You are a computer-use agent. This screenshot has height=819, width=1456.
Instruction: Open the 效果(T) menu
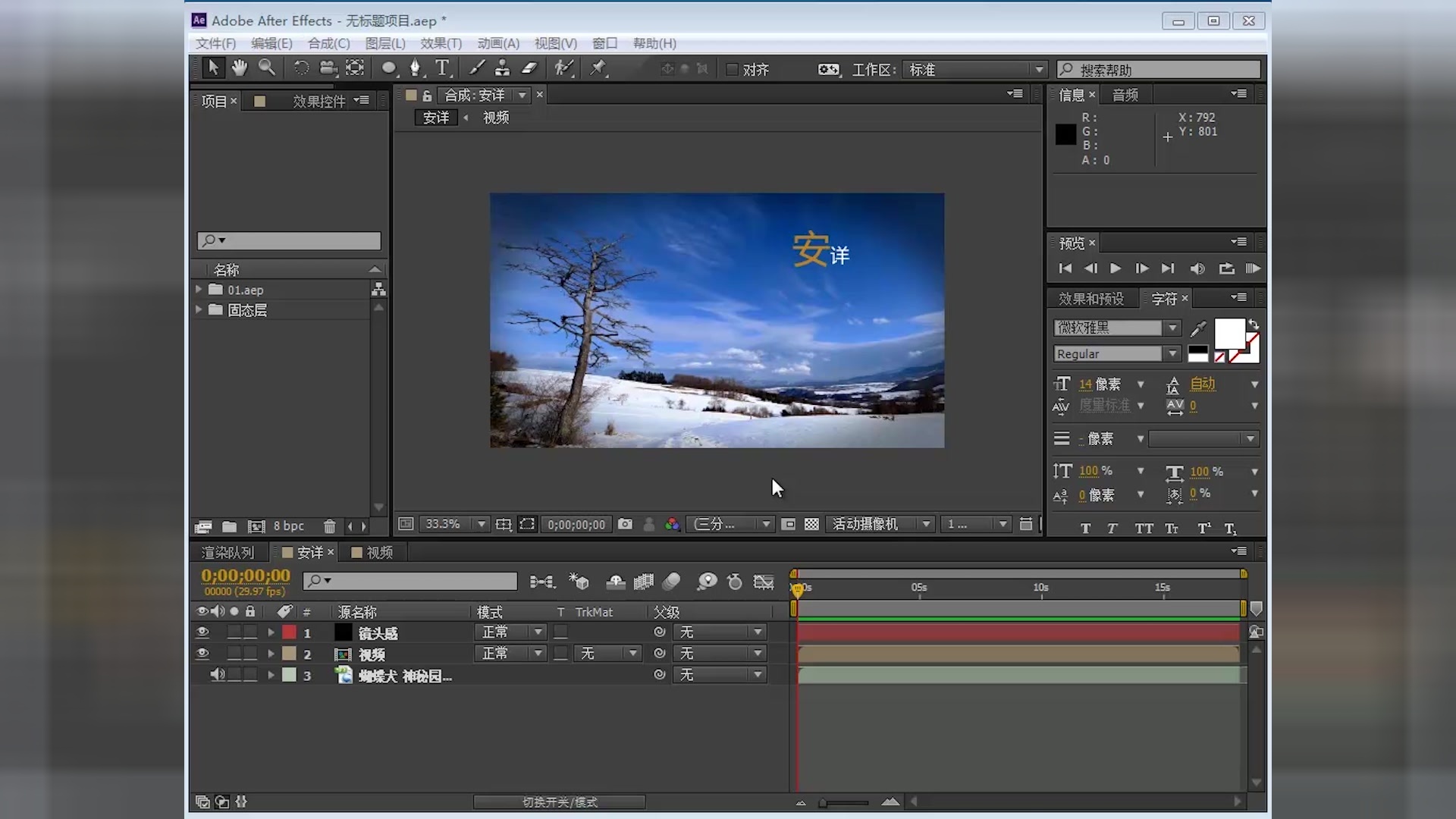pyautogui.click(x=441, y=43)
